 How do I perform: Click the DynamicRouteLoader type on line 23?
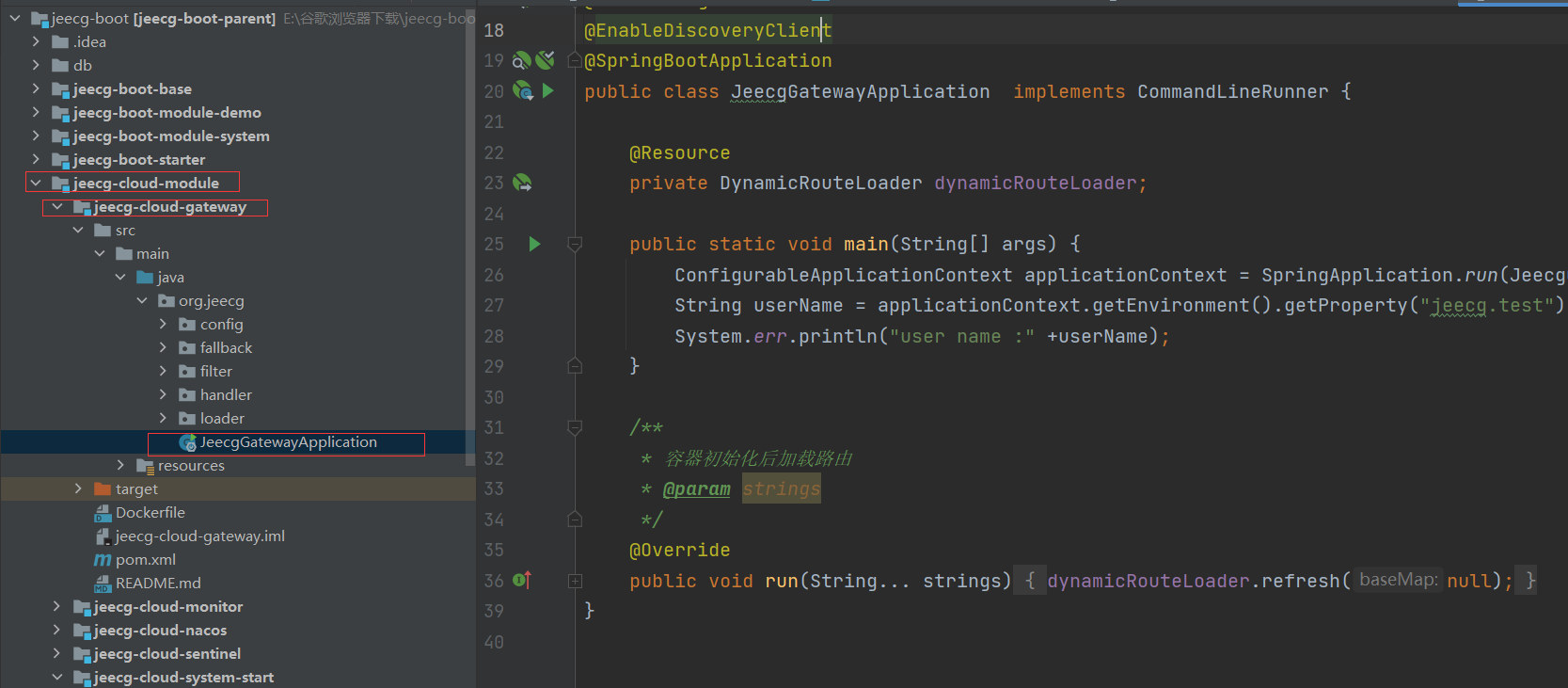(821, 183)
